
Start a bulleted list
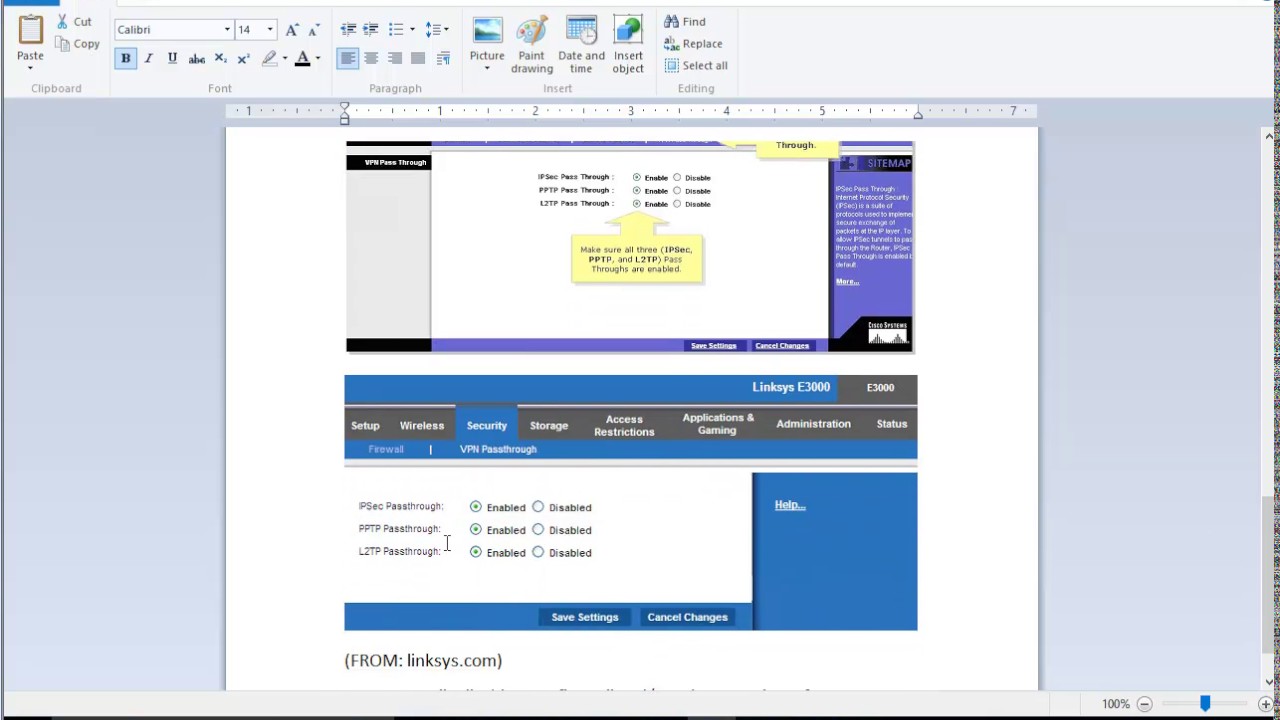point(396,30)
